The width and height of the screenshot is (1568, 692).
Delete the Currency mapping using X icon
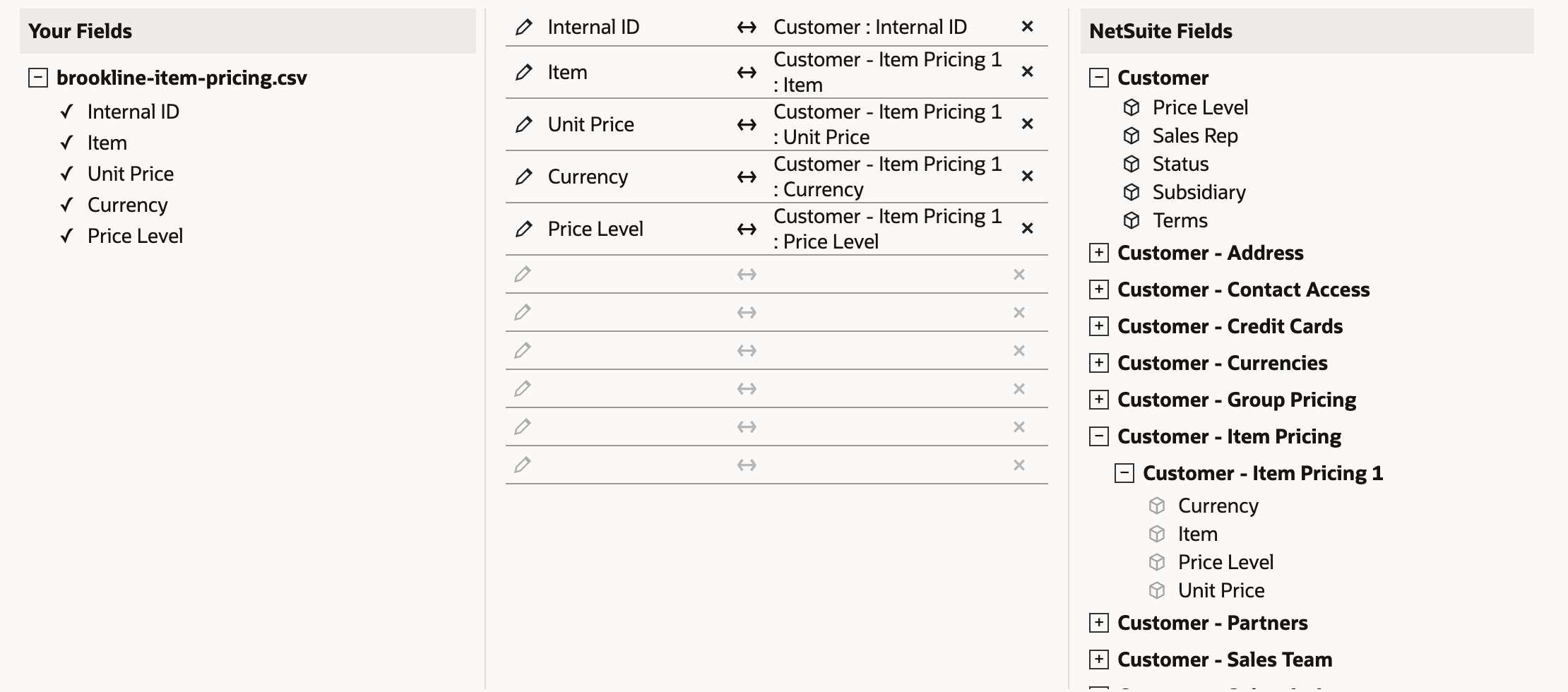(1028, 176)
